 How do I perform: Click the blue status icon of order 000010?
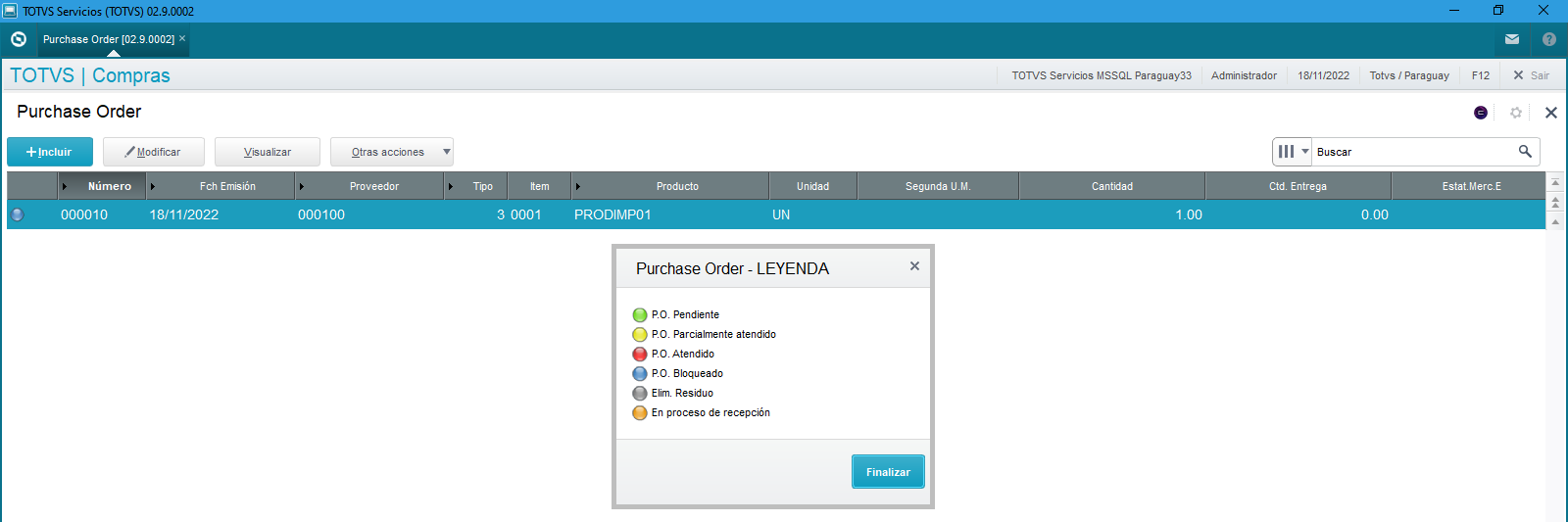tap(17, 214)
